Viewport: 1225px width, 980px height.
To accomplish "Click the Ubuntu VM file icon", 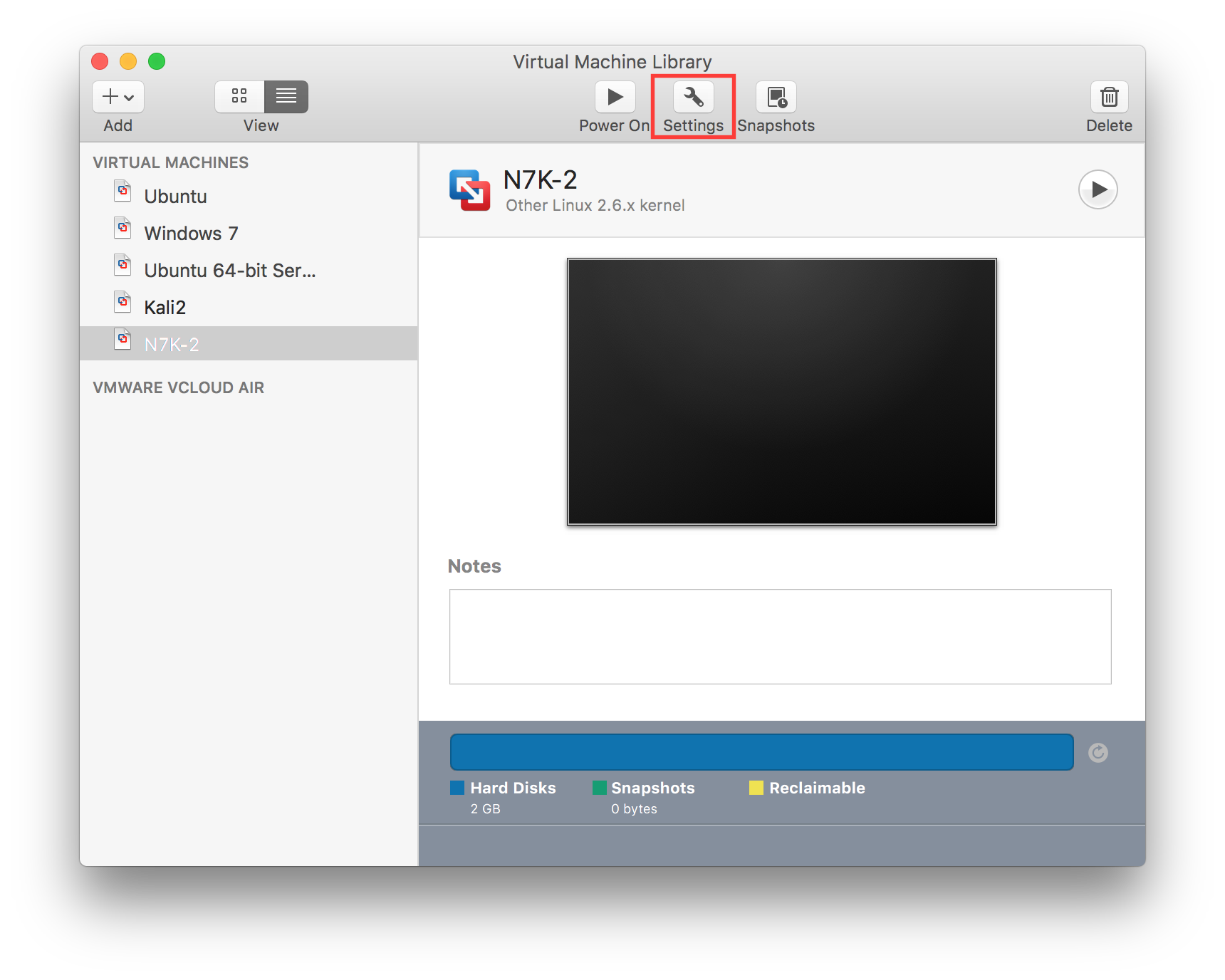I will 123,191.
